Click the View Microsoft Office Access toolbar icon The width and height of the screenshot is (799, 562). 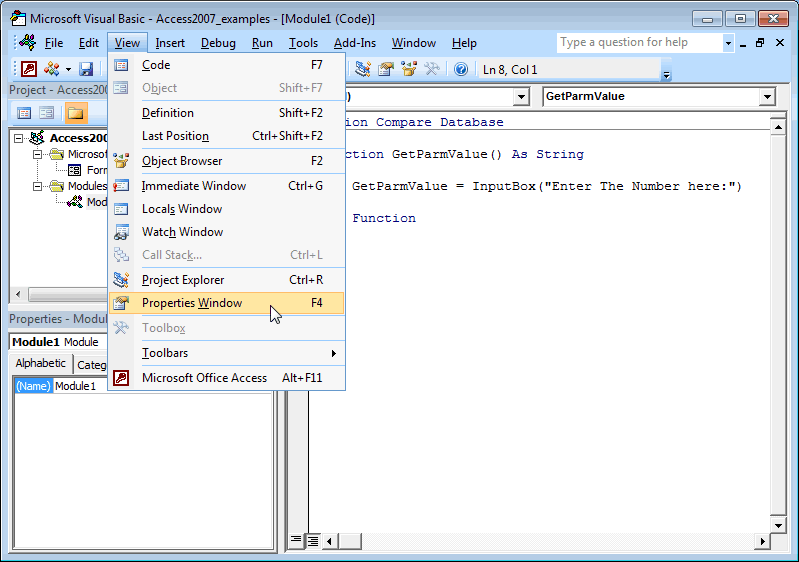[29, 69]
